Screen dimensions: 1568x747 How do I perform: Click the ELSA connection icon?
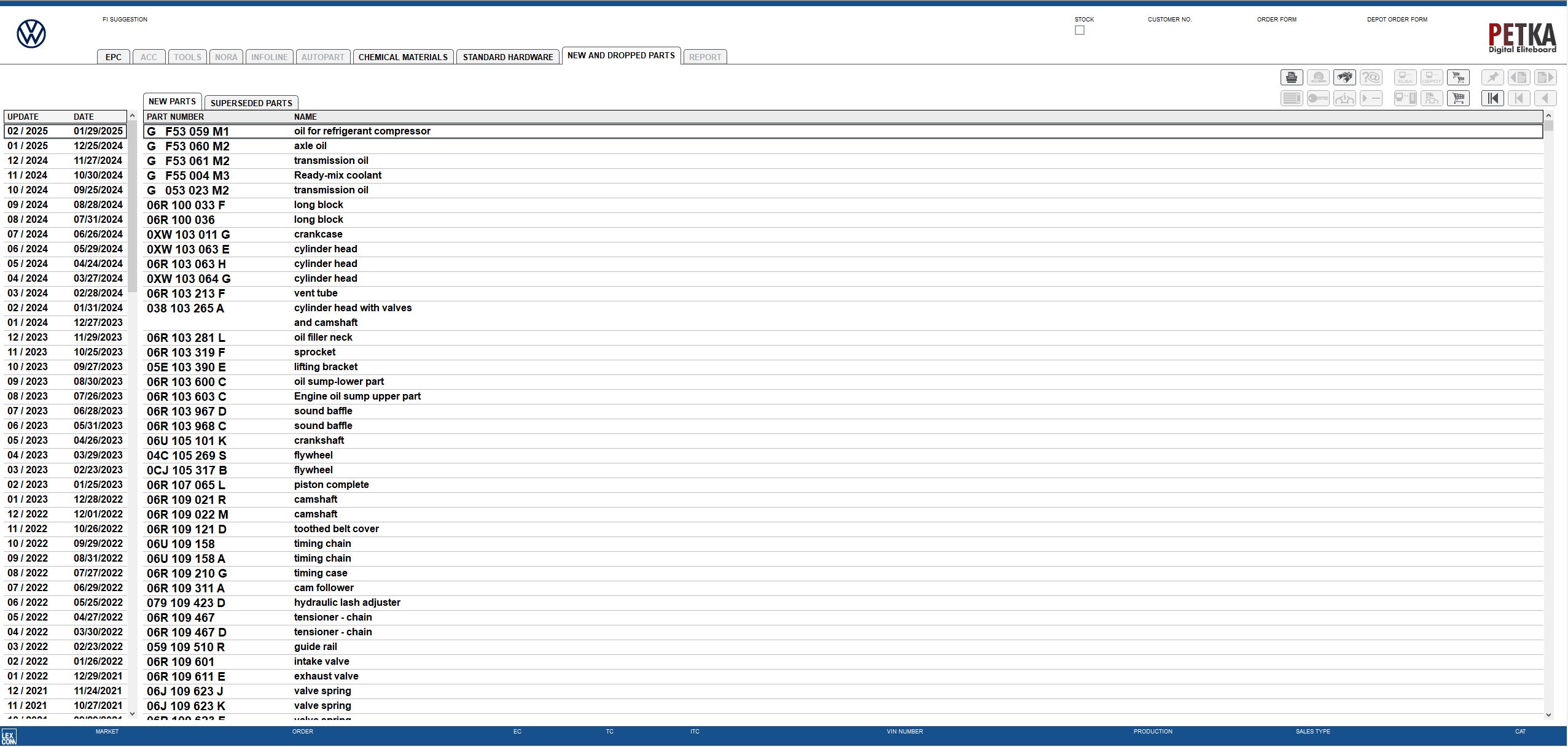tap(1405, 77)
